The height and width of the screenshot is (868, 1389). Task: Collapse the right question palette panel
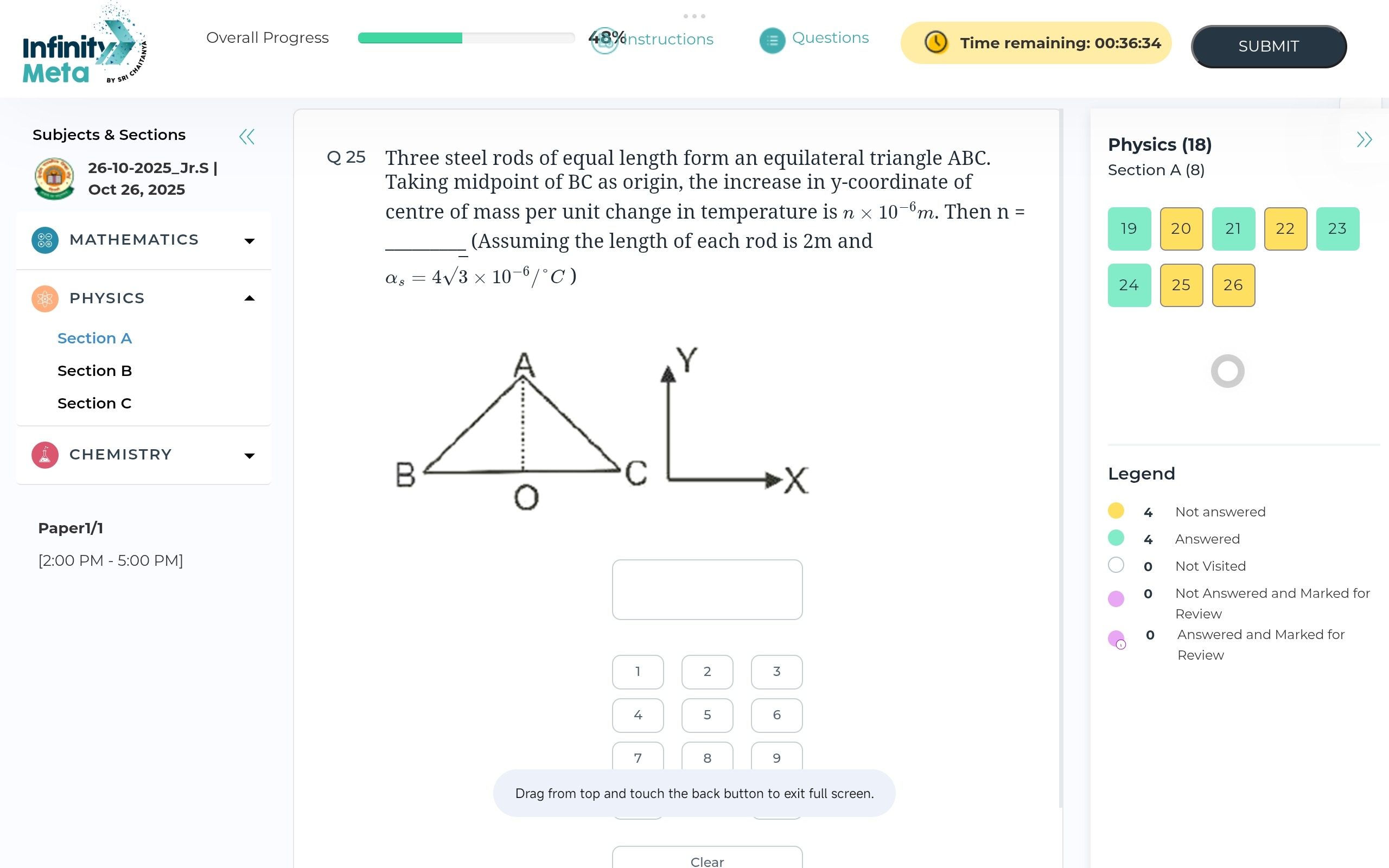(x=1363, y=139)
